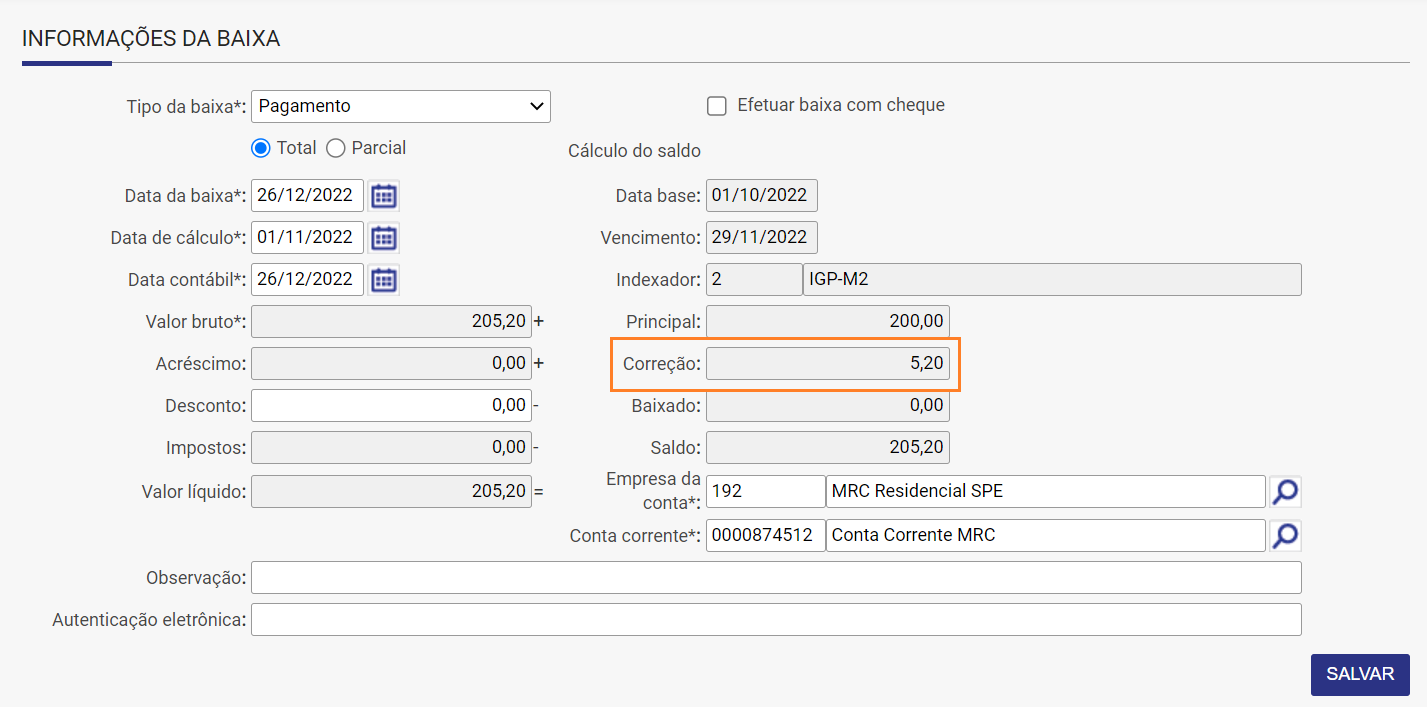The width and height of the screenshot is (1427, 707).
Task: Click the Data base field 01/10/2022
Action: coord(762,196)
